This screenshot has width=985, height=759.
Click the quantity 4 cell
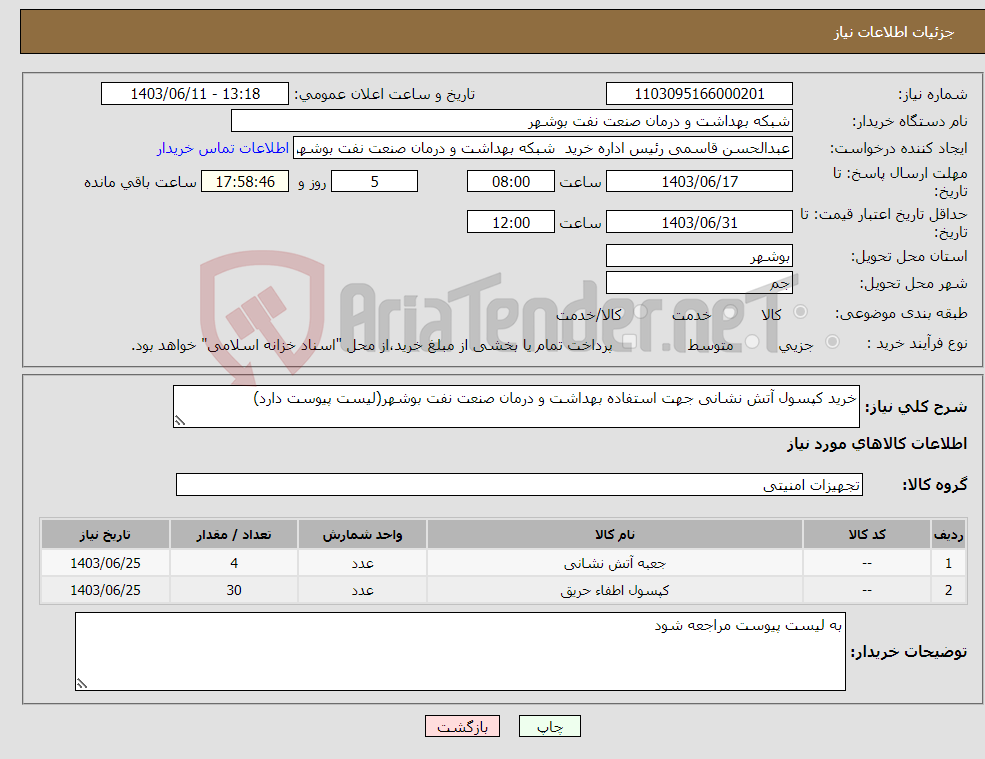point(234,564)
